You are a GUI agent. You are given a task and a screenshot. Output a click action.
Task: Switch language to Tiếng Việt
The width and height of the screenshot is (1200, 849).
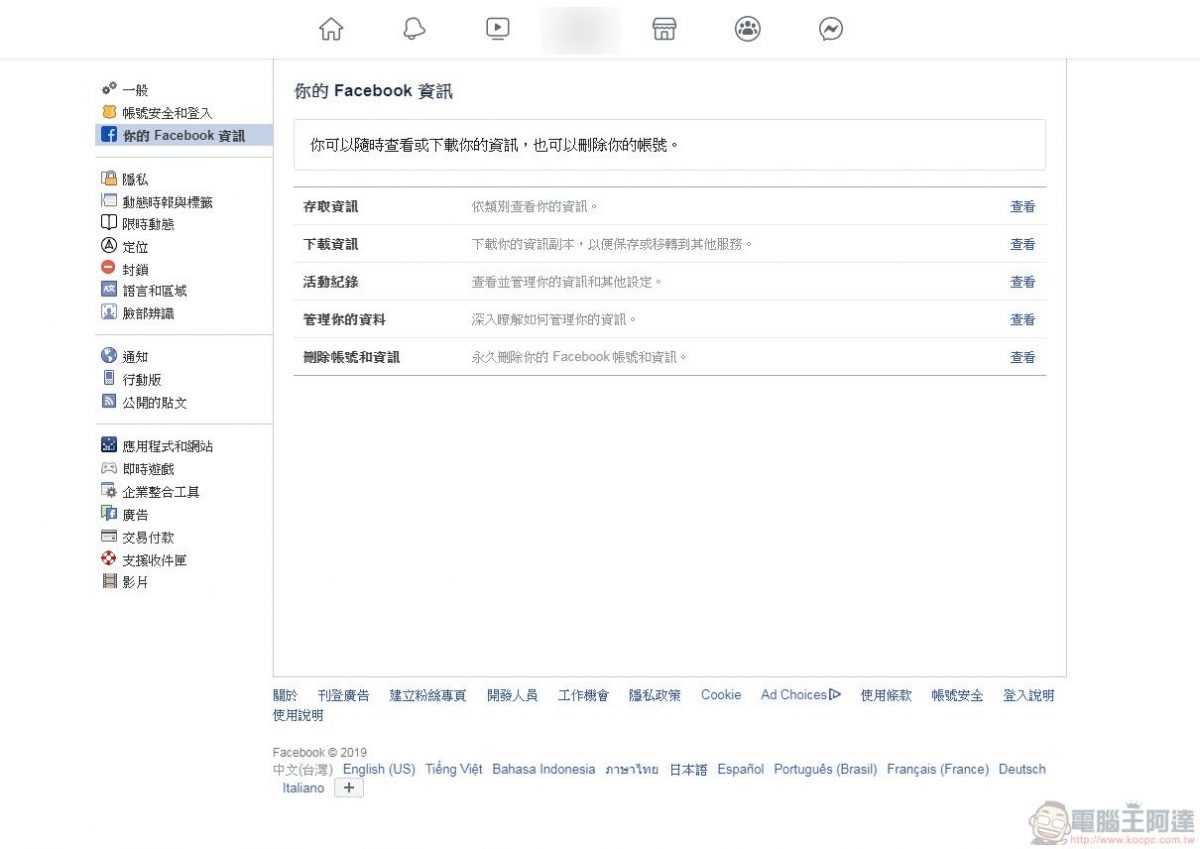pos(454,769)
